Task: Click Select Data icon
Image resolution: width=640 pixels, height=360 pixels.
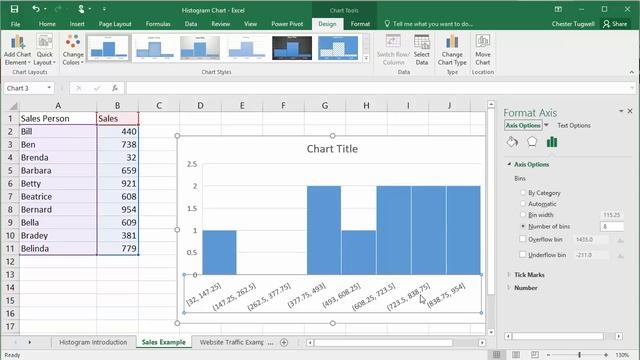Action: tap(422, 50)
